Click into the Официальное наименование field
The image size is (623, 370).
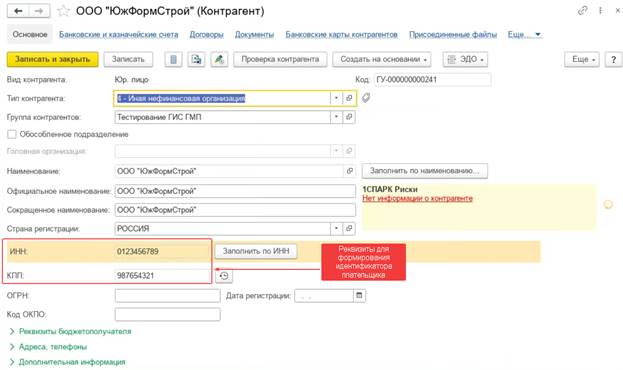coord(235,191)
